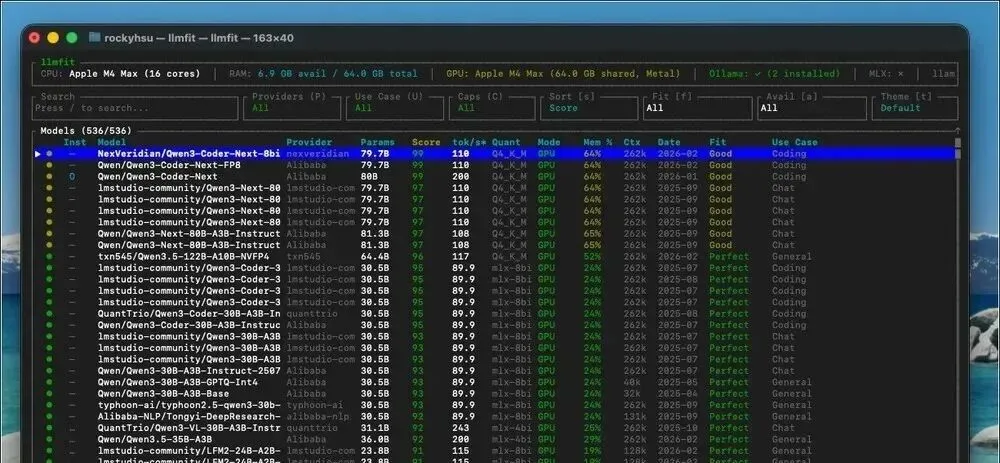This screenshot has width=1000, height=463.
Task: Click the installed marker on Qwen/Qwen3-Coder-Next 80B row
Action: [72, 177]
